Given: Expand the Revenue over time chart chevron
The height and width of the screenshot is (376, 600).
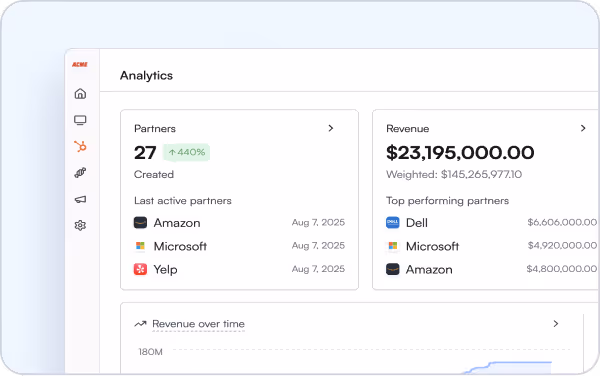Looking at the screenshot, I should 556,324.
